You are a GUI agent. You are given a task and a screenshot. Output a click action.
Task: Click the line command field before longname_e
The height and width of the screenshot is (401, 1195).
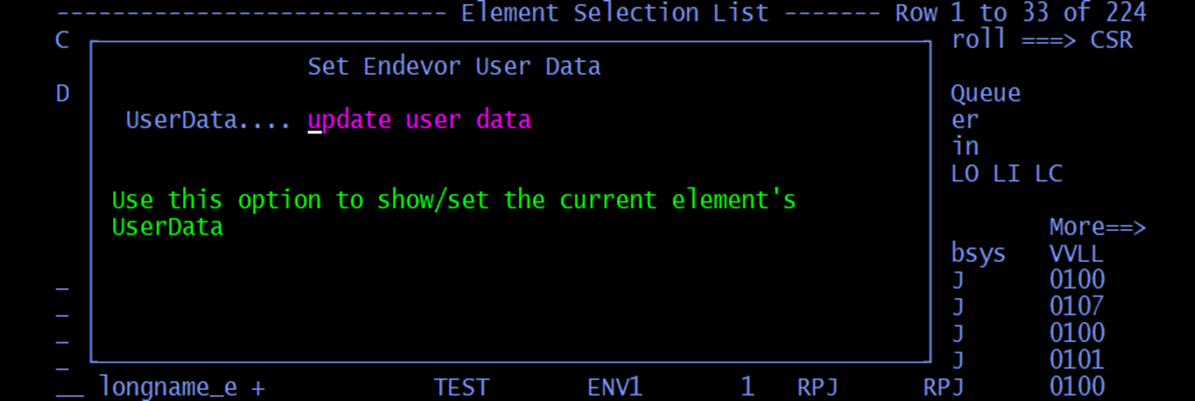pyautogui.click(x=69, y=387)
